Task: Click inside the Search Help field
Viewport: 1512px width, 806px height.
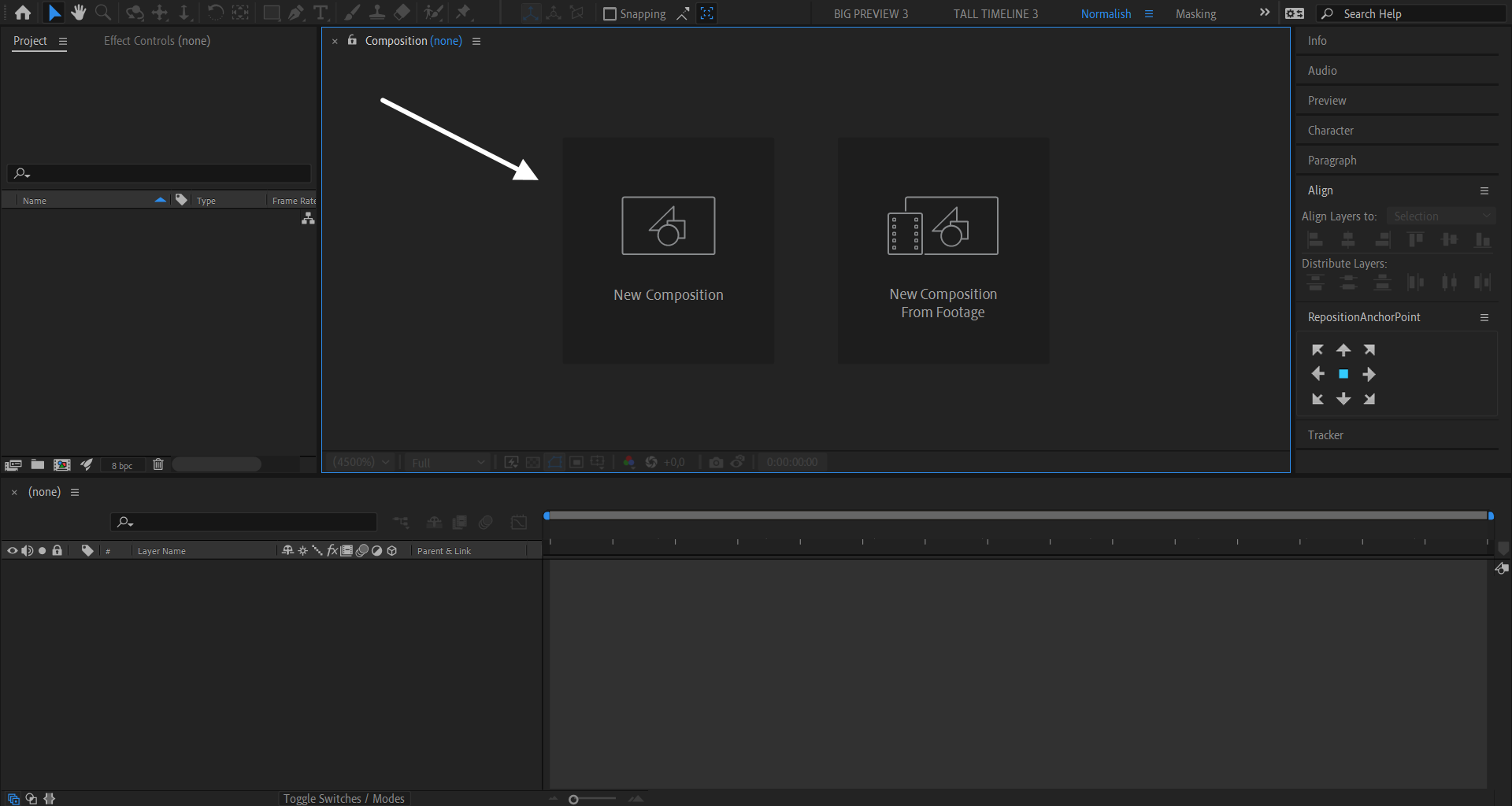Action: [x=1410, y=13]
